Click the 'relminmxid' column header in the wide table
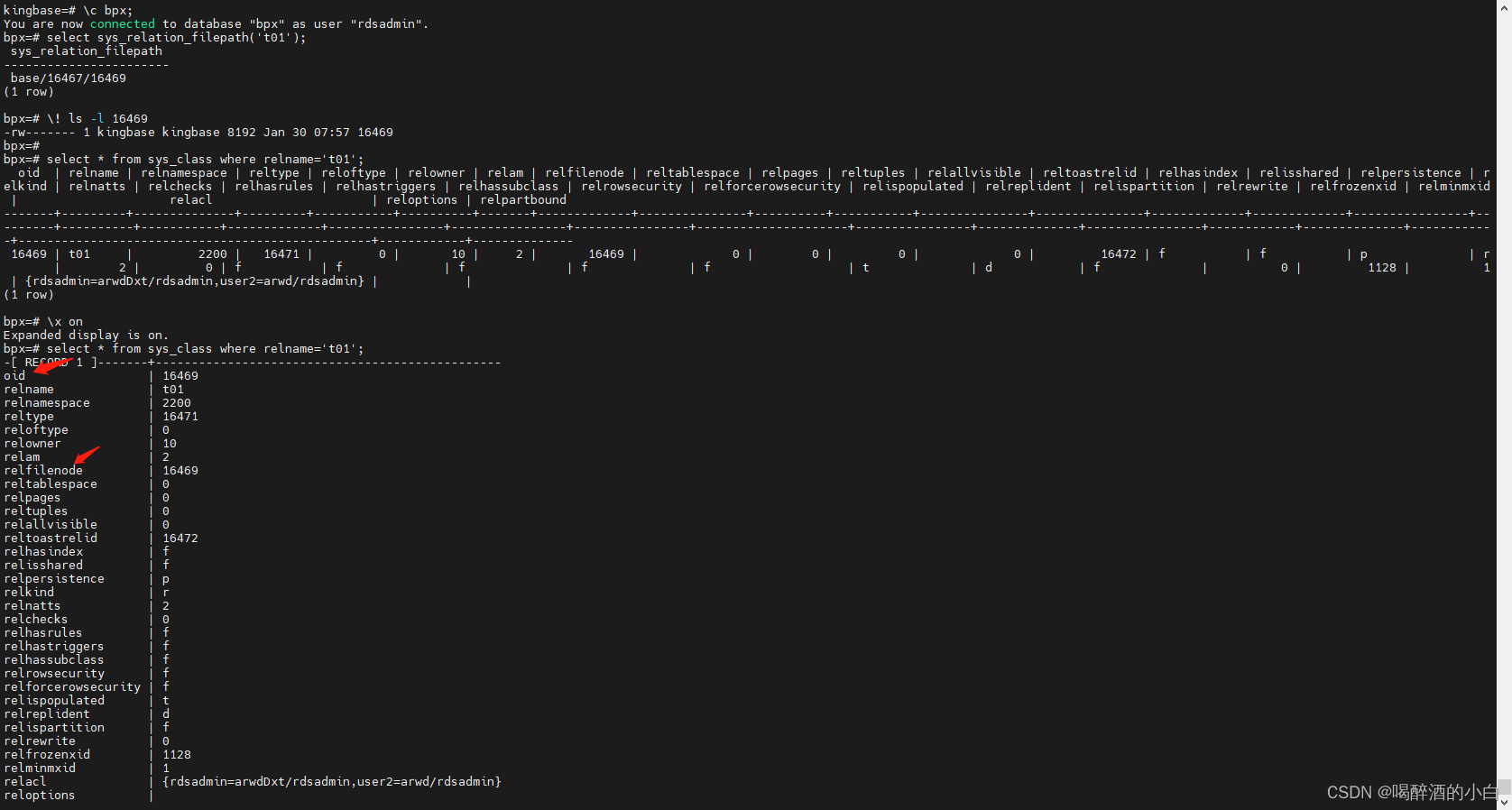 [1454, 187]
